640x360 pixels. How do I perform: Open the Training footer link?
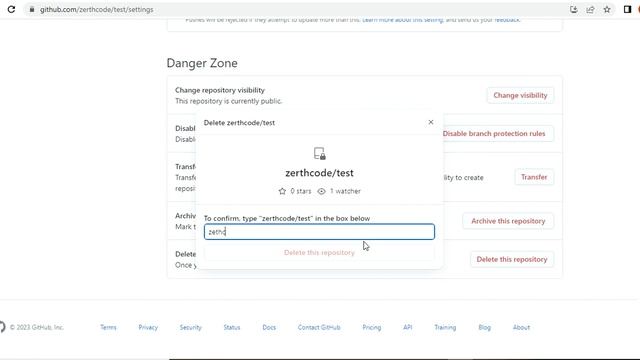445,327
